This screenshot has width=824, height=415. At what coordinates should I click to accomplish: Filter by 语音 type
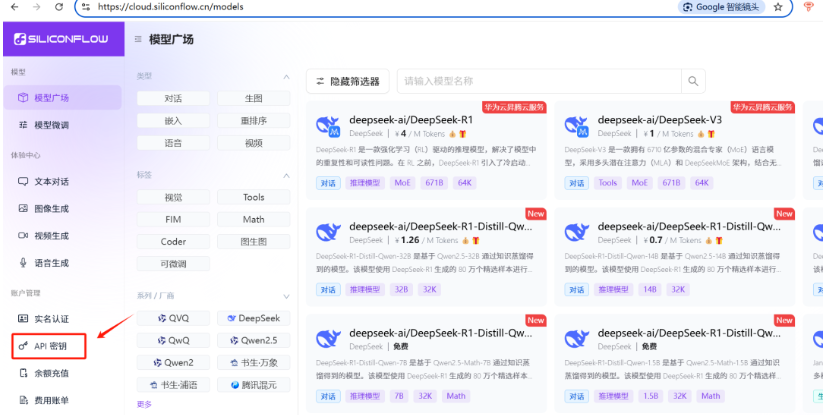click(173, 143)
